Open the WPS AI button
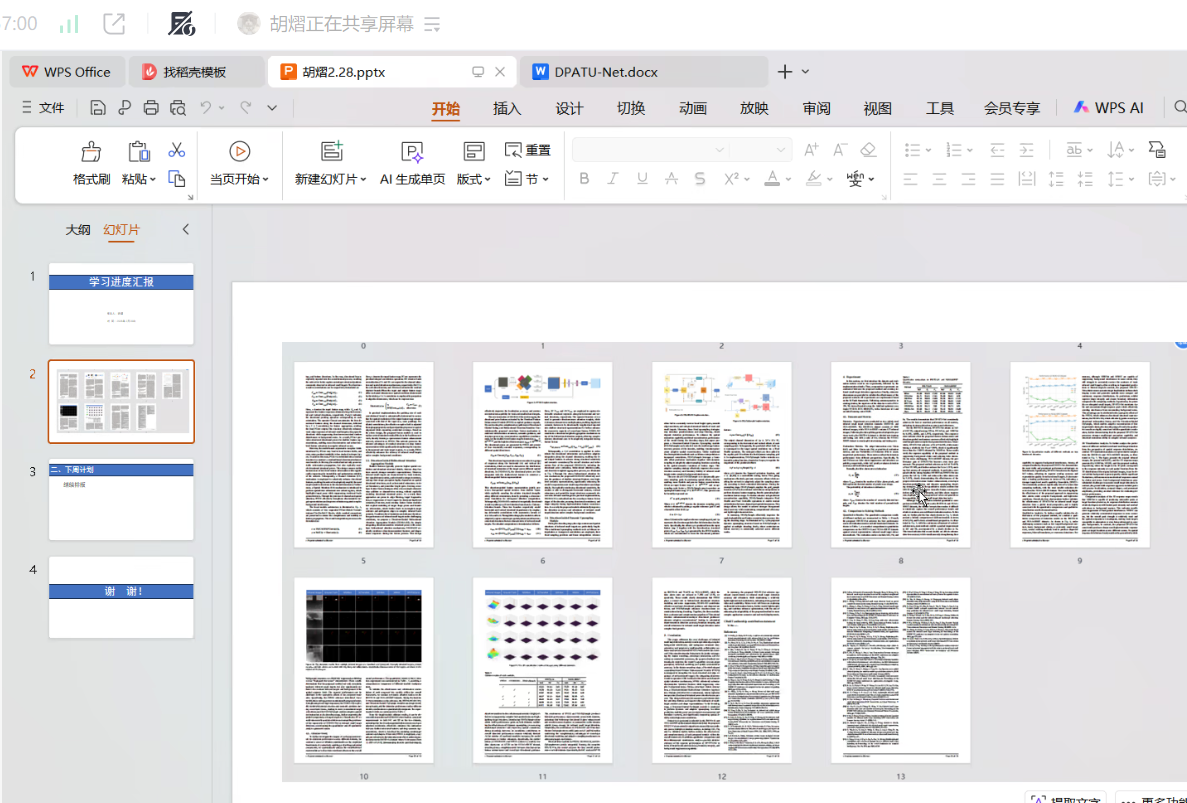 [1108, 108]
